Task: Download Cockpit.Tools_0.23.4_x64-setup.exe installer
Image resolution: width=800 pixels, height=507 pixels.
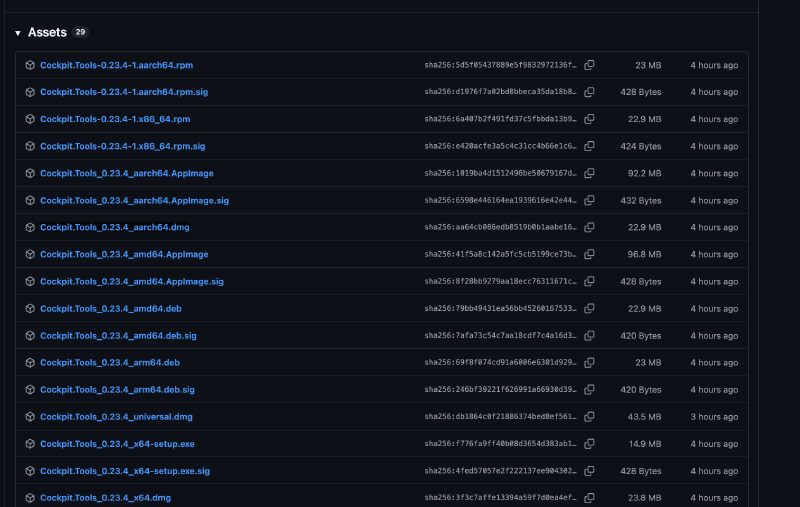Action: point(117,444)
